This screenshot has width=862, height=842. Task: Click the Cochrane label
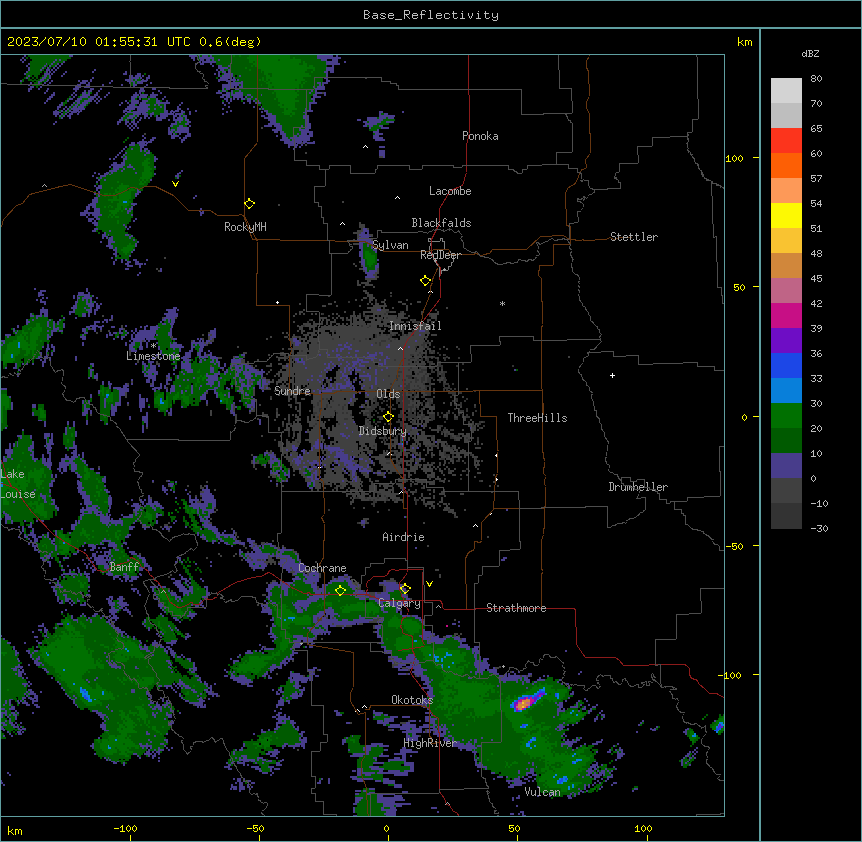point(322,568)
